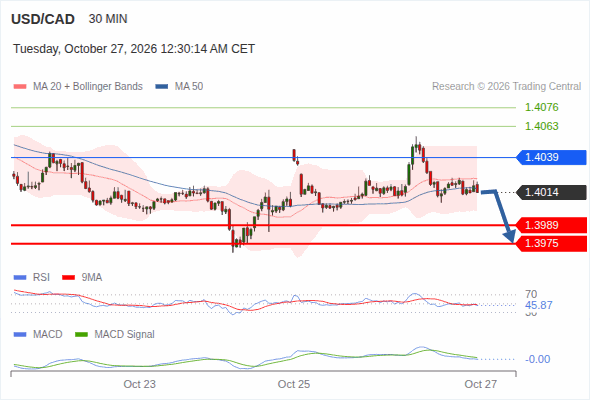590x400 pixels.
Task: Click the 1.4076 resistance level label
Action: 541,107
